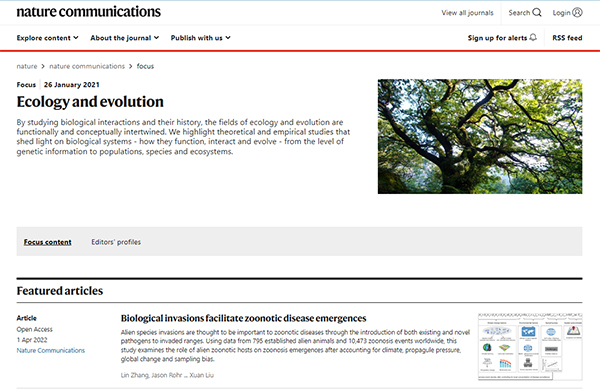The image size is (600, 392).
Task: Open Nature Communications journal link under article
Action: tap(51, 350)
